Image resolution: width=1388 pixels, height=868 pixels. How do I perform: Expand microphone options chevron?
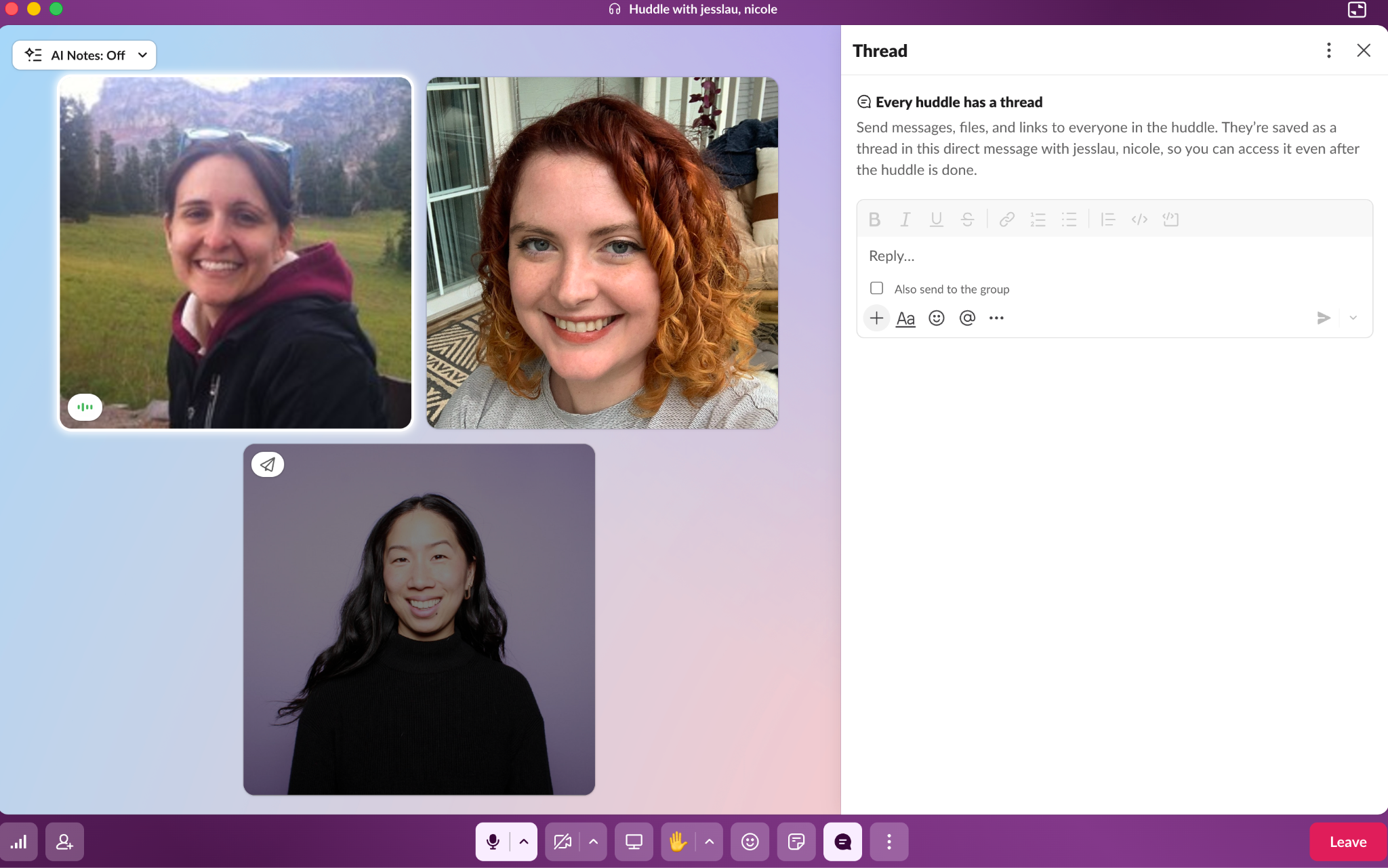tap(524, 842)
